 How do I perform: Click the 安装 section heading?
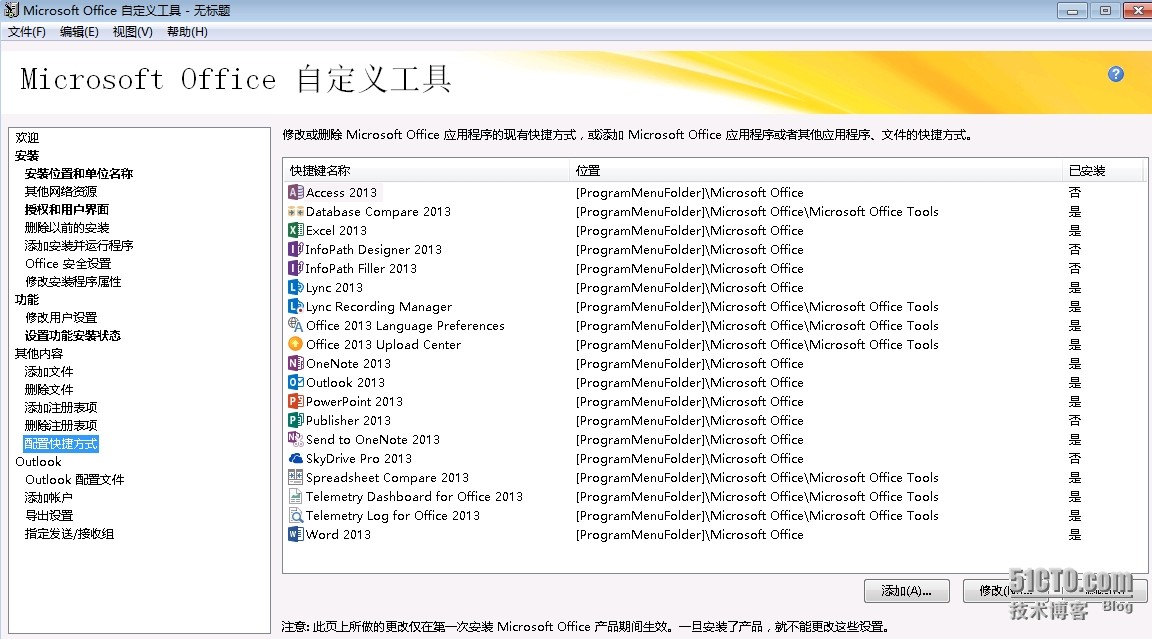27,156
